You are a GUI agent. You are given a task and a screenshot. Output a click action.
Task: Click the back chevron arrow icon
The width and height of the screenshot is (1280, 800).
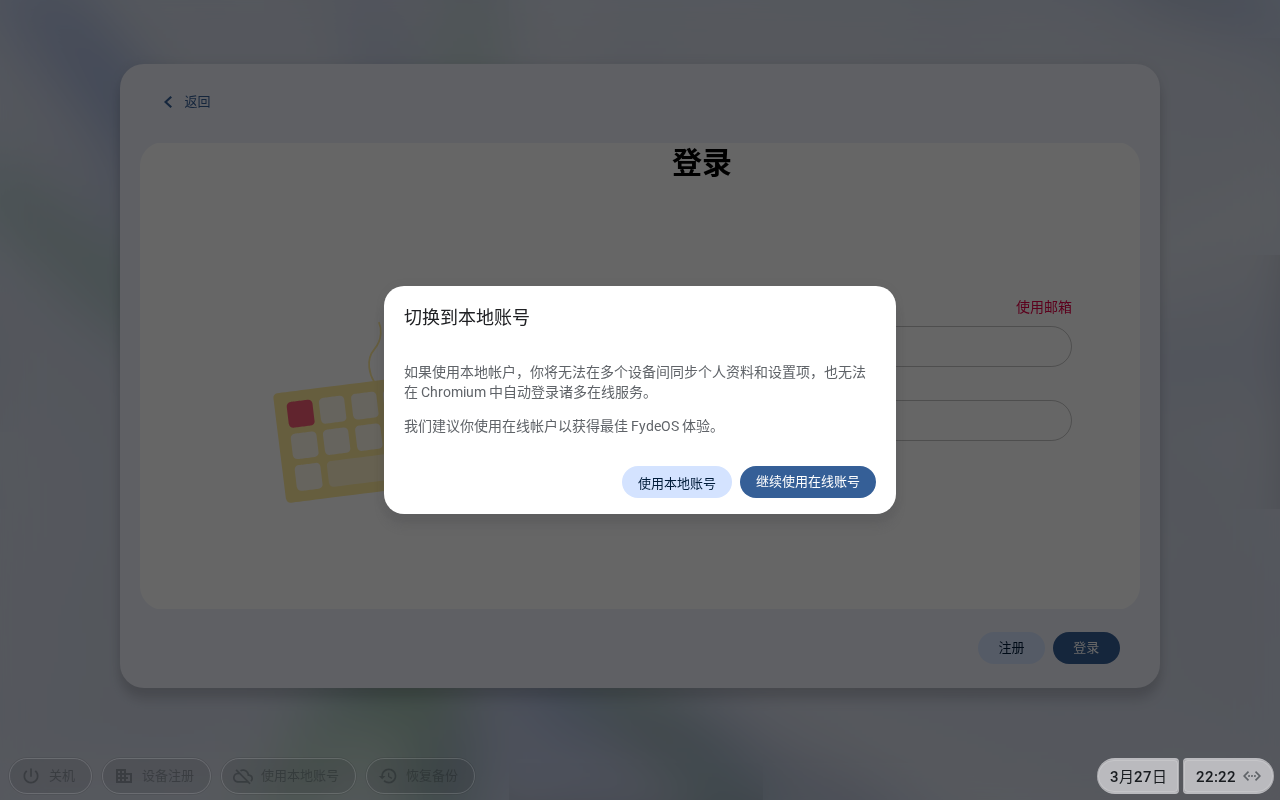coord(168,102)
